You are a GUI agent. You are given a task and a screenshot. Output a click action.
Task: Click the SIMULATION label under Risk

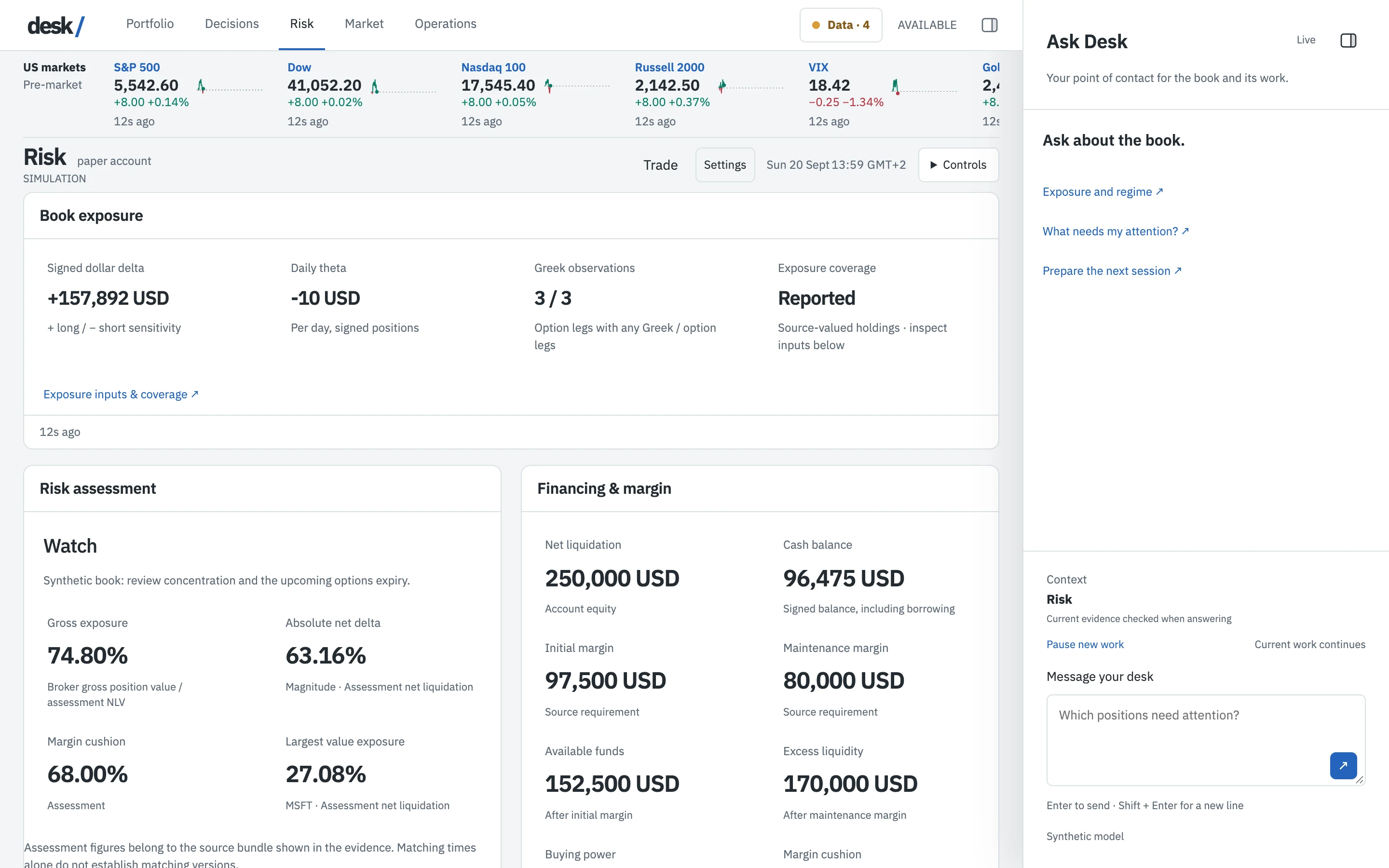coord(54,178)
